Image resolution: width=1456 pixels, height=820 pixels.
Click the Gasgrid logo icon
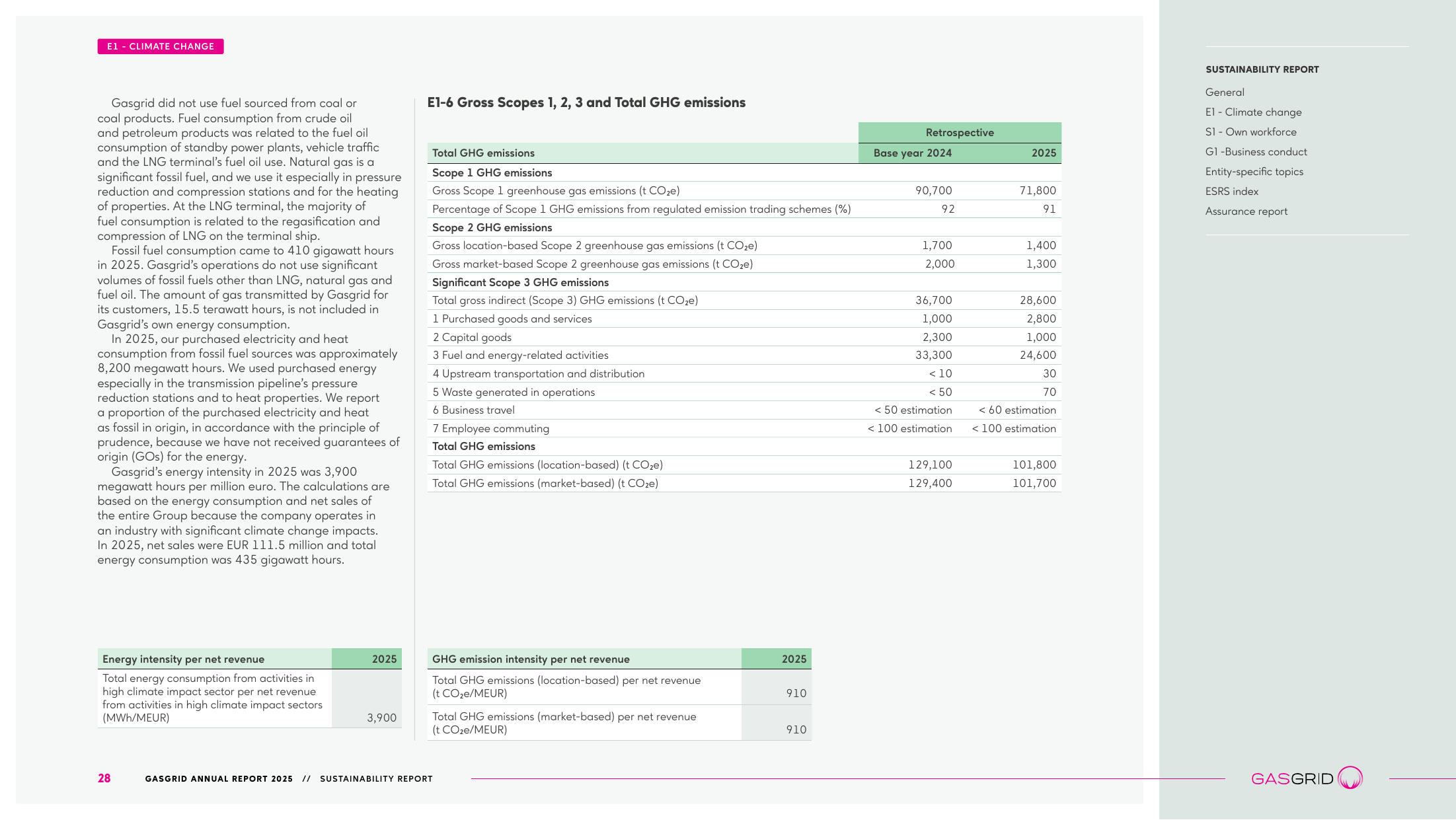[x=1350, y=778]
